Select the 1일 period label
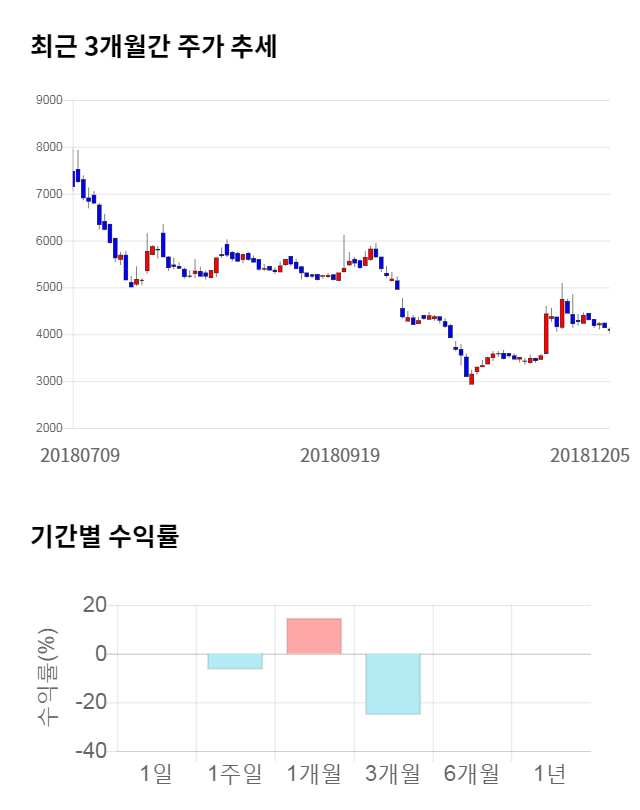The height and width of the screenshot is (810, 640). click(156, 773)
